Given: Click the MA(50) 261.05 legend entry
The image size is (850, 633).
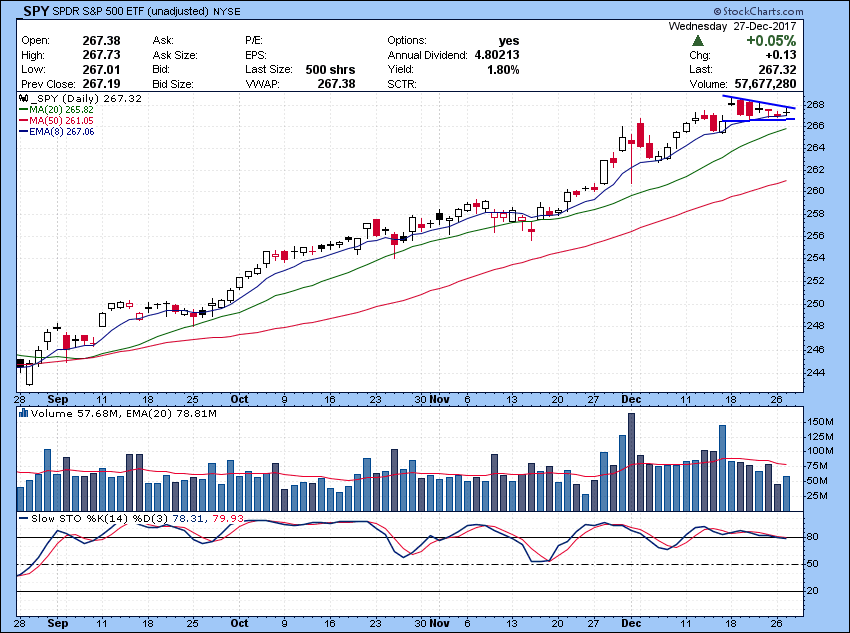Looking at the screenshot, I should pos(61,120).
